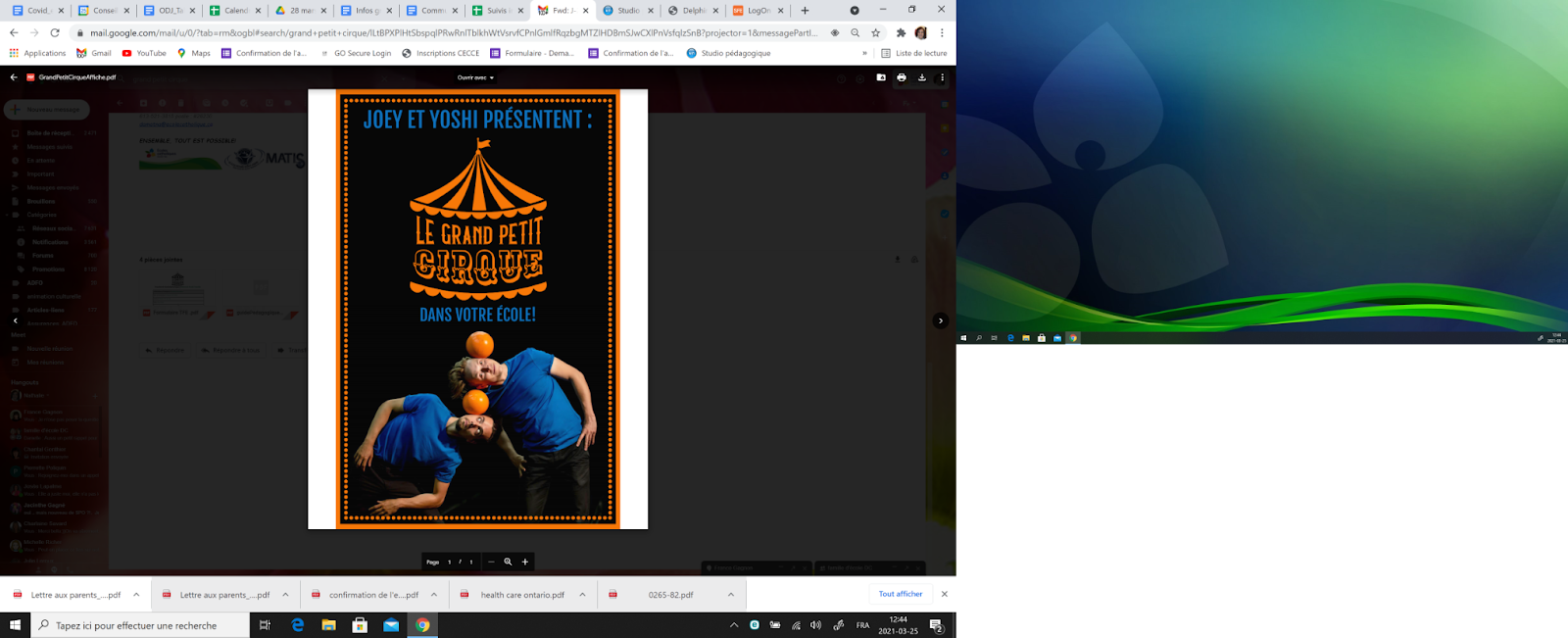Bookmark this page with star icon
The height and width of the screenshot is (638, 1568).
[876, 32]
